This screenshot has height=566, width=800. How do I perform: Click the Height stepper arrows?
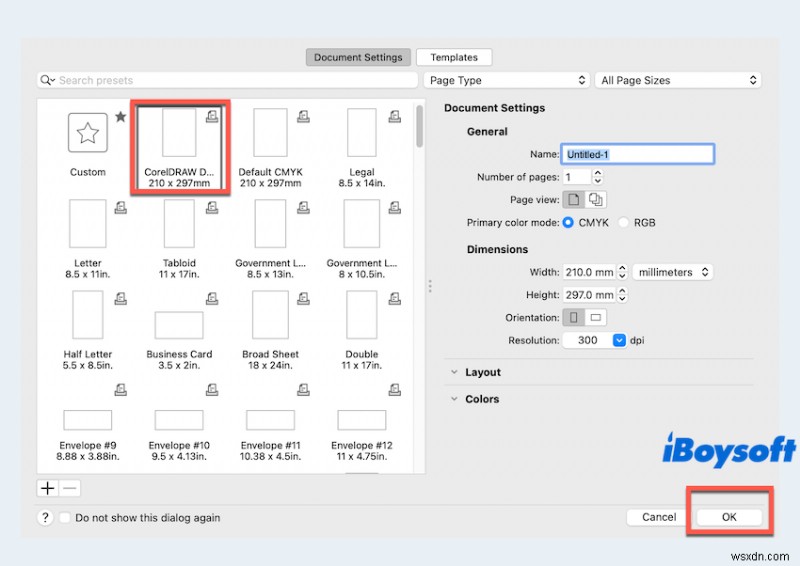coord(622,295)
